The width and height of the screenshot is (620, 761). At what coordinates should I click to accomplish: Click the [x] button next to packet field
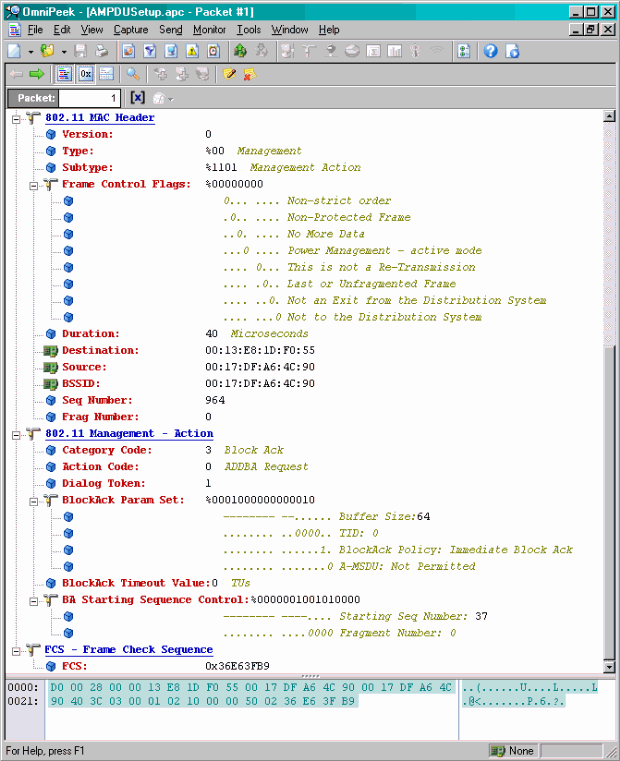(137, 98)
